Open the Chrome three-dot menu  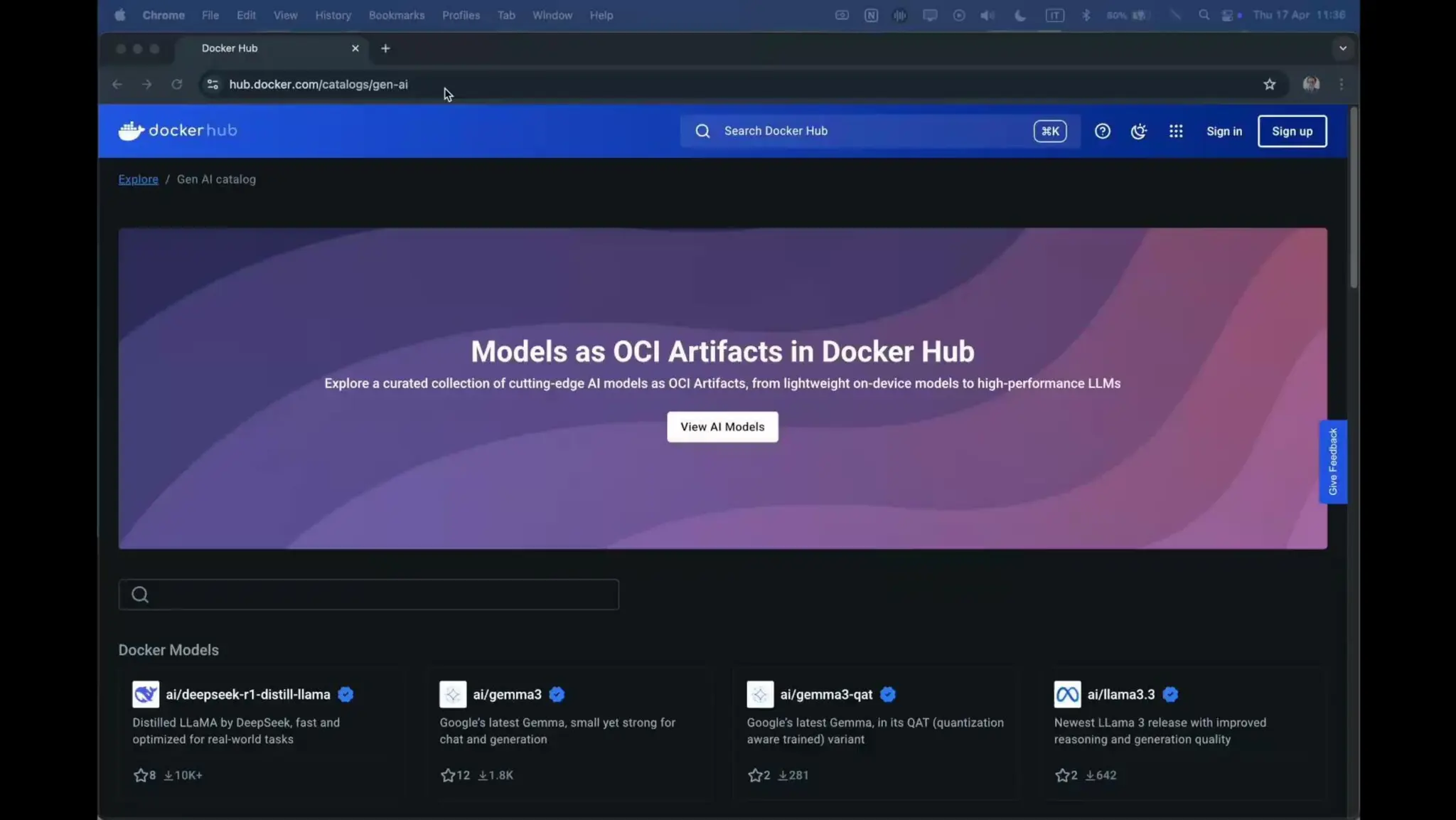[1341, 84]
